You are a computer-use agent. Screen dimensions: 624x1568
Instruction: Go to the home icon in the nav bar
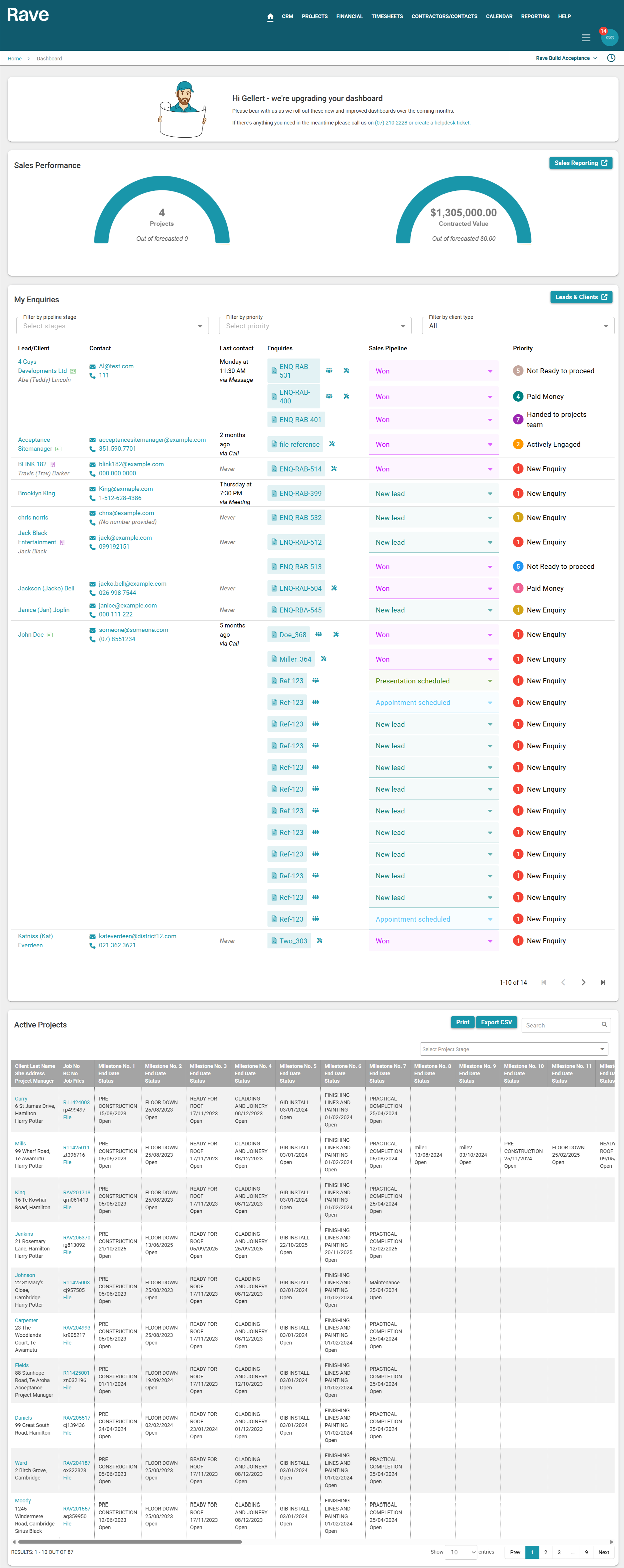270,17
